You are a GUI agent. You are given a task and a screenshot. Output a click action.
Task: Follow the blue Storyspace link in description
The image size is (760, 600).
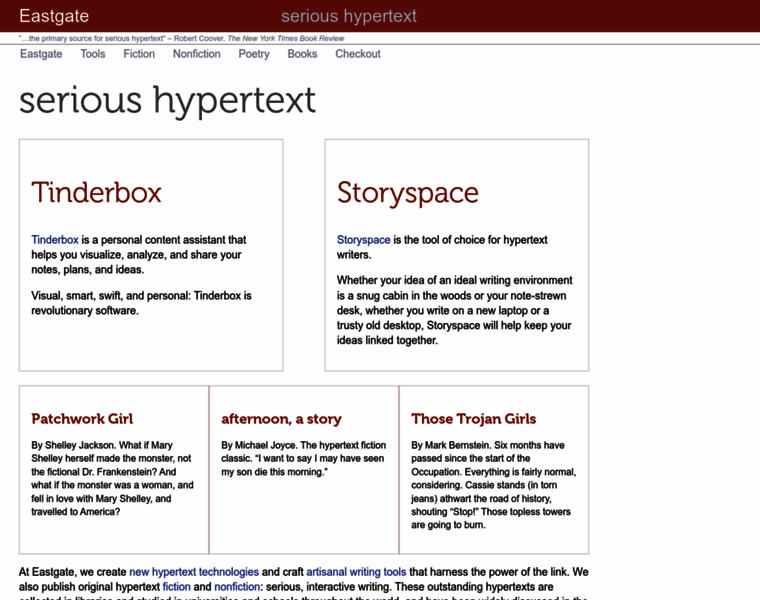pos(364,240)
